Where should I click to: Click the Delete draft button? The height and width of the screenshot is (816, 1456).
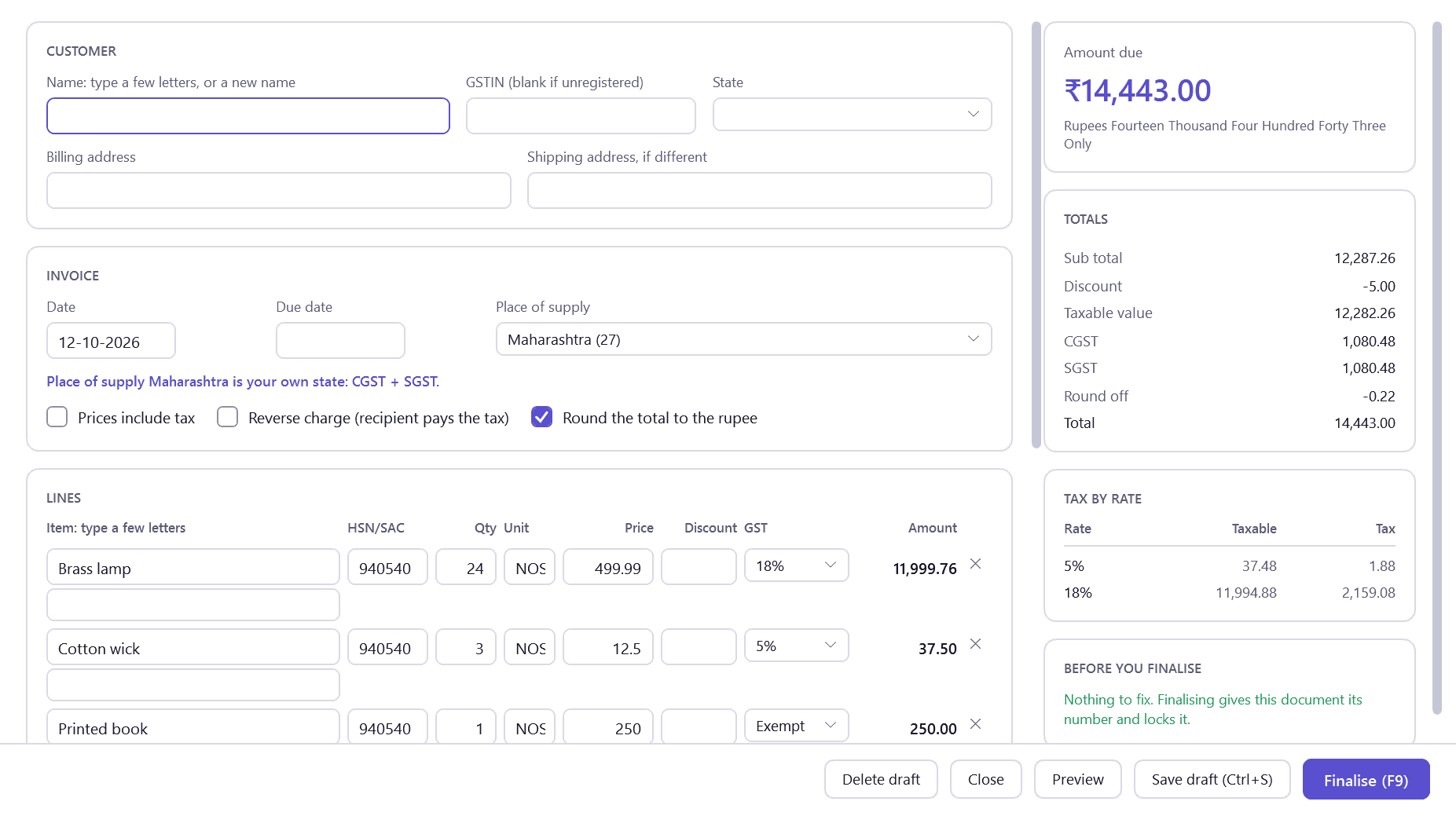coord(881,779)
